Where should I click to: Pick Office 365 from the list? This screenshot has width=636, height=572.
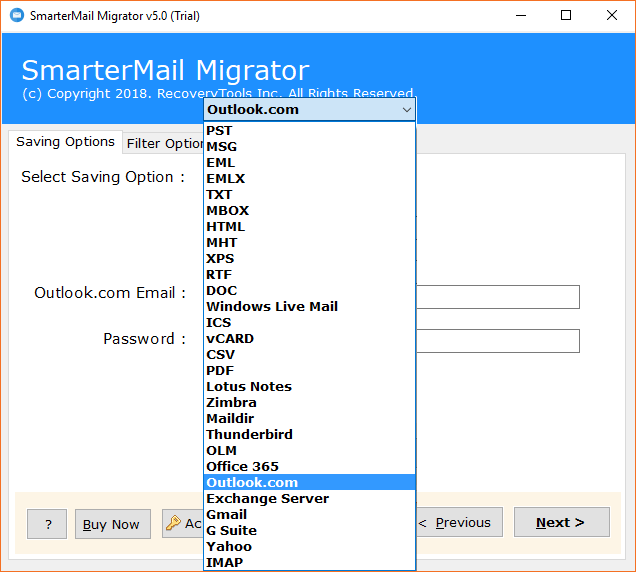(x=309, y=467)
